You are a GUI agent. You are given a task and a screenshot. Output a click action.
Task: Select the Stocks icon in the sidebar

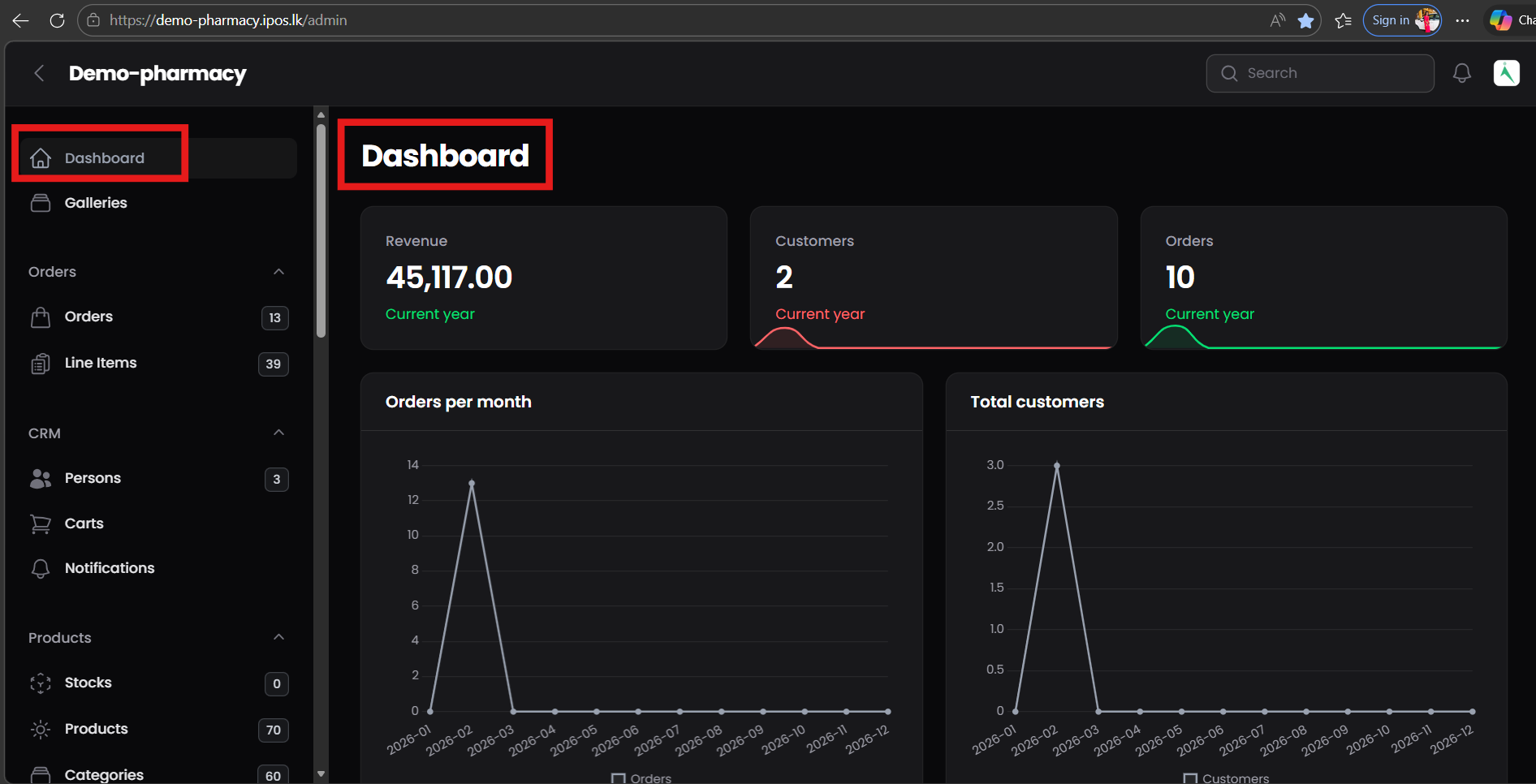point(40,683)
